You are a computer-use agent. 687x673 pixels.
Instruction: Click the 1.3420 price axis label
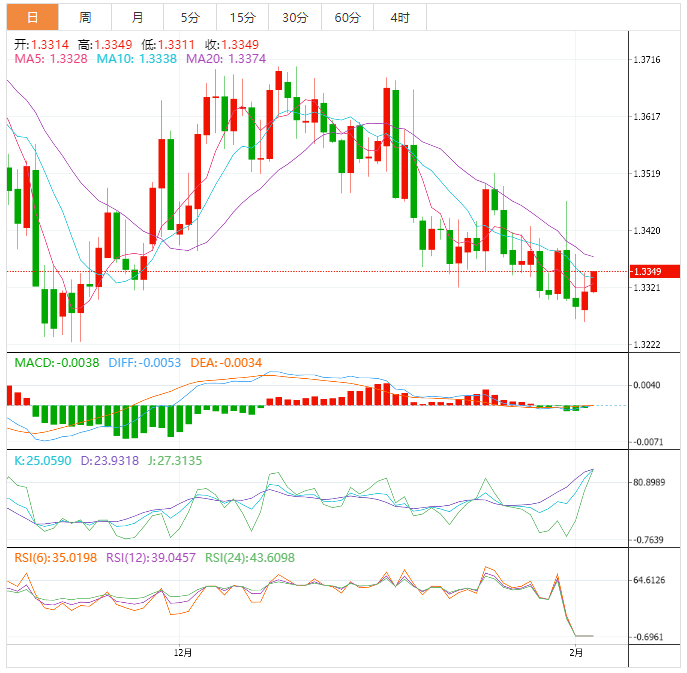[x=647, y=230]
